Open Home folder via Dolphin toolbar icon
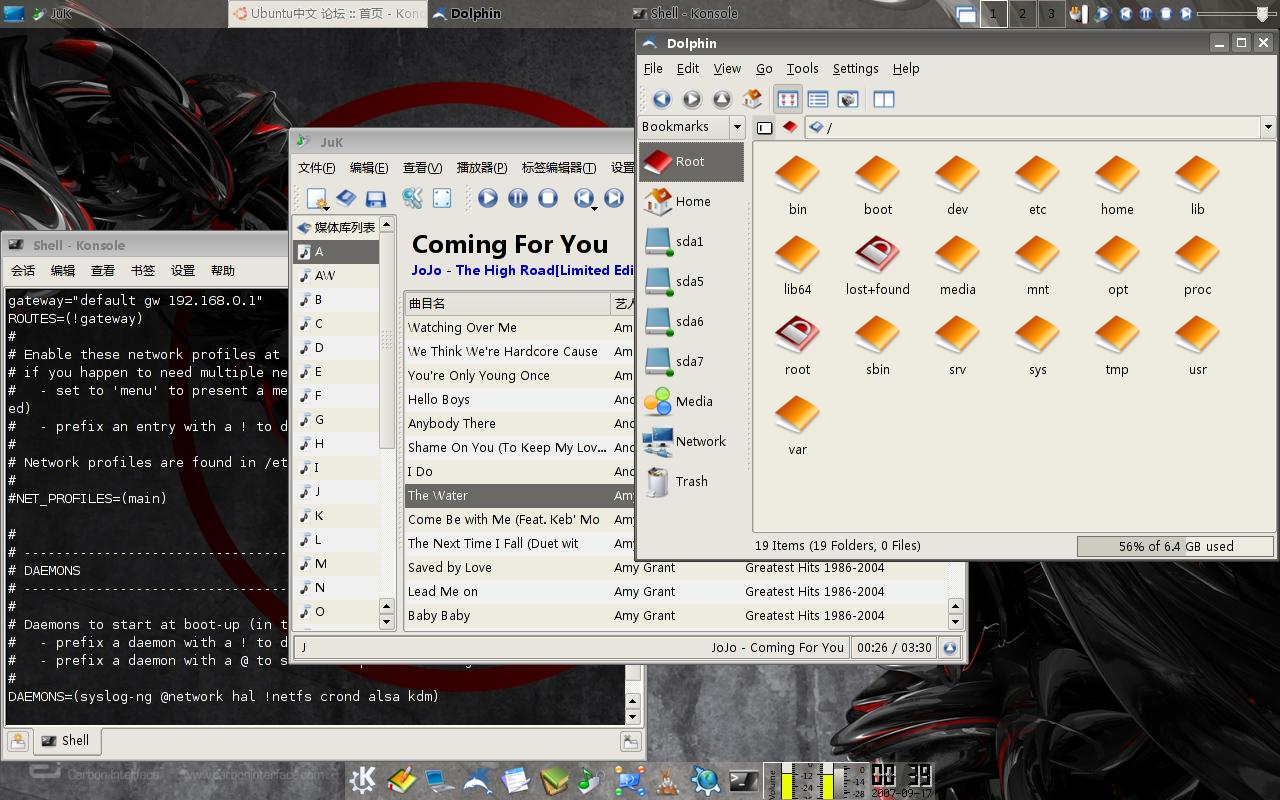1280x800 pixels. coord(752,99)
